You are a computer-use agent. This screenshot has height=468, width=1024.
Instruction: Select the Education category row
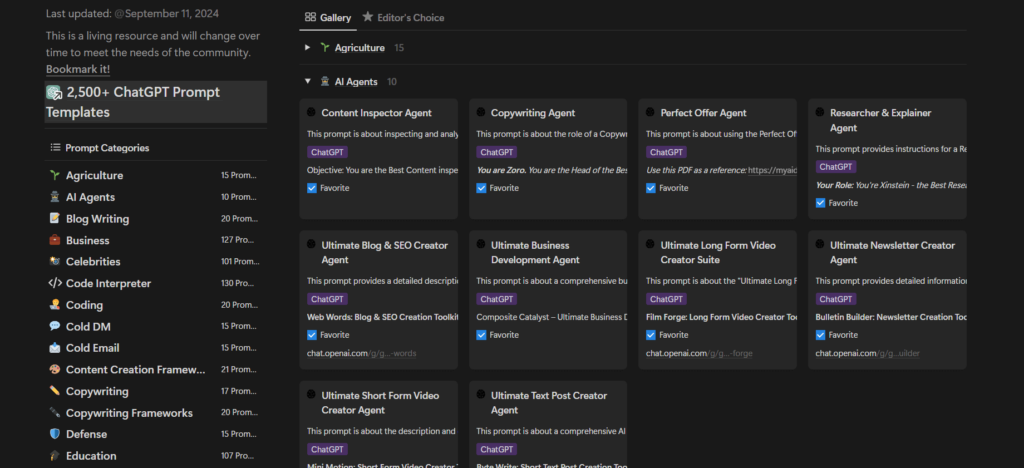click(155, 456)
